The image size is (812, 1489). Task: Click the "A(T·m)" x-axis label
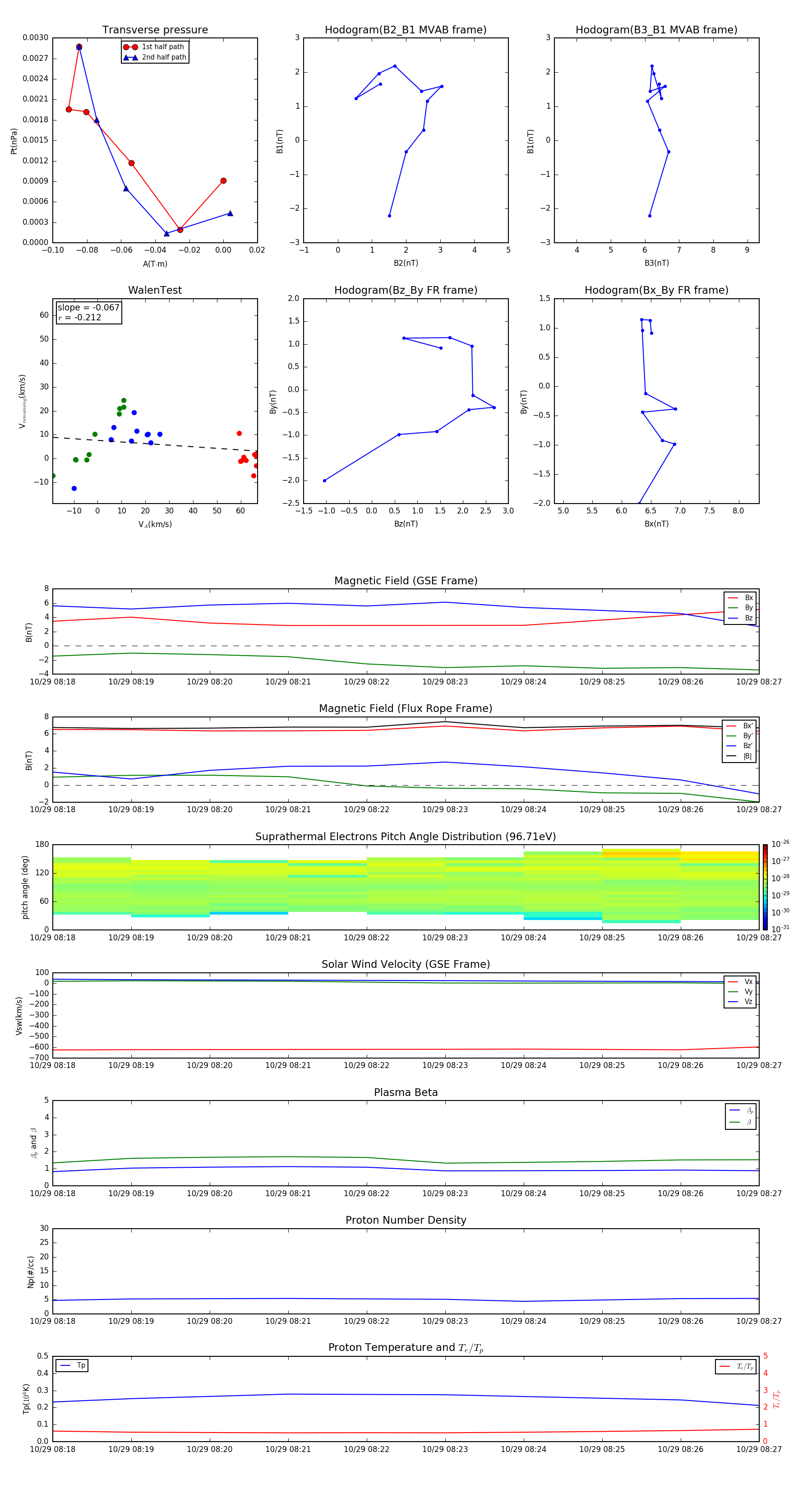(x=155, y=264)
